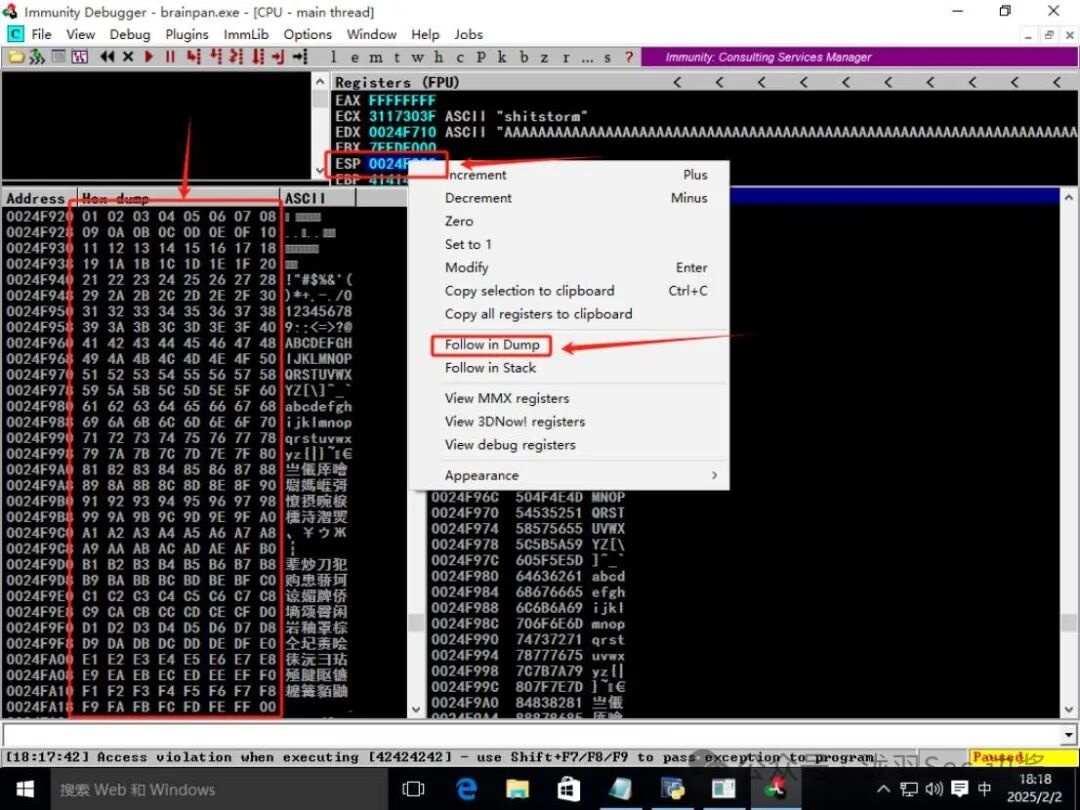Click the Open file toolbar icon
The image size is (1080, 810).
15,57
